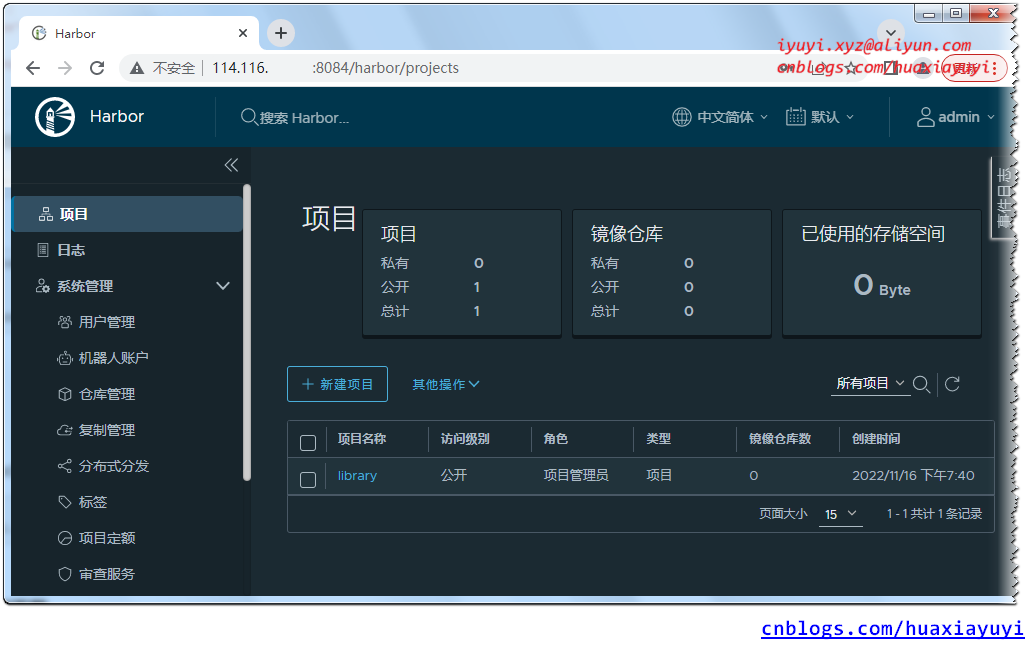The width and height of the screenshot is (1028, 648).
Task: Click the not-secure warning icon
Action: click(x=136, y=68)
